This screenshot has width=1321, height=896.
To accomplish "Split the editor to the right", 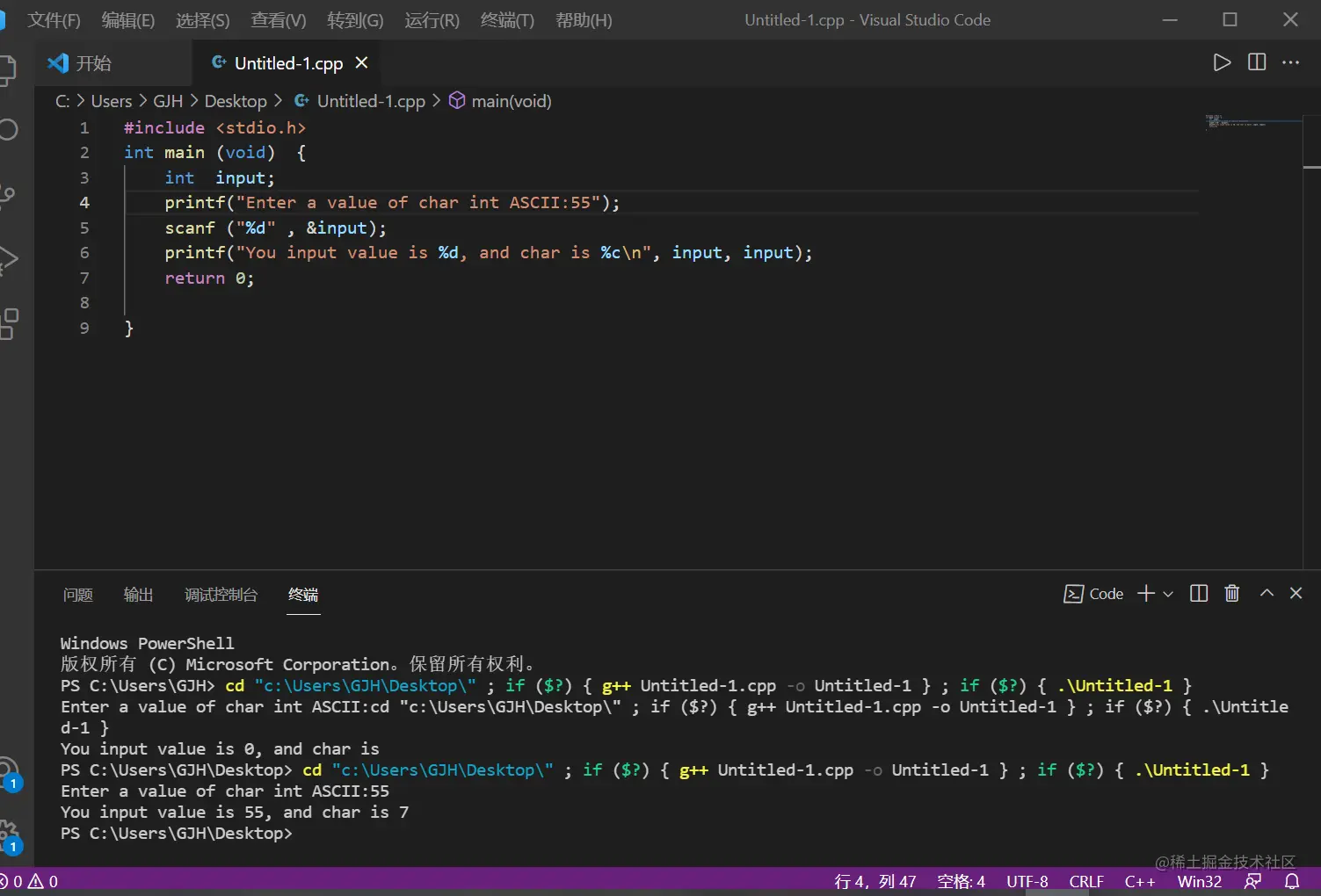I will 1257,62.
